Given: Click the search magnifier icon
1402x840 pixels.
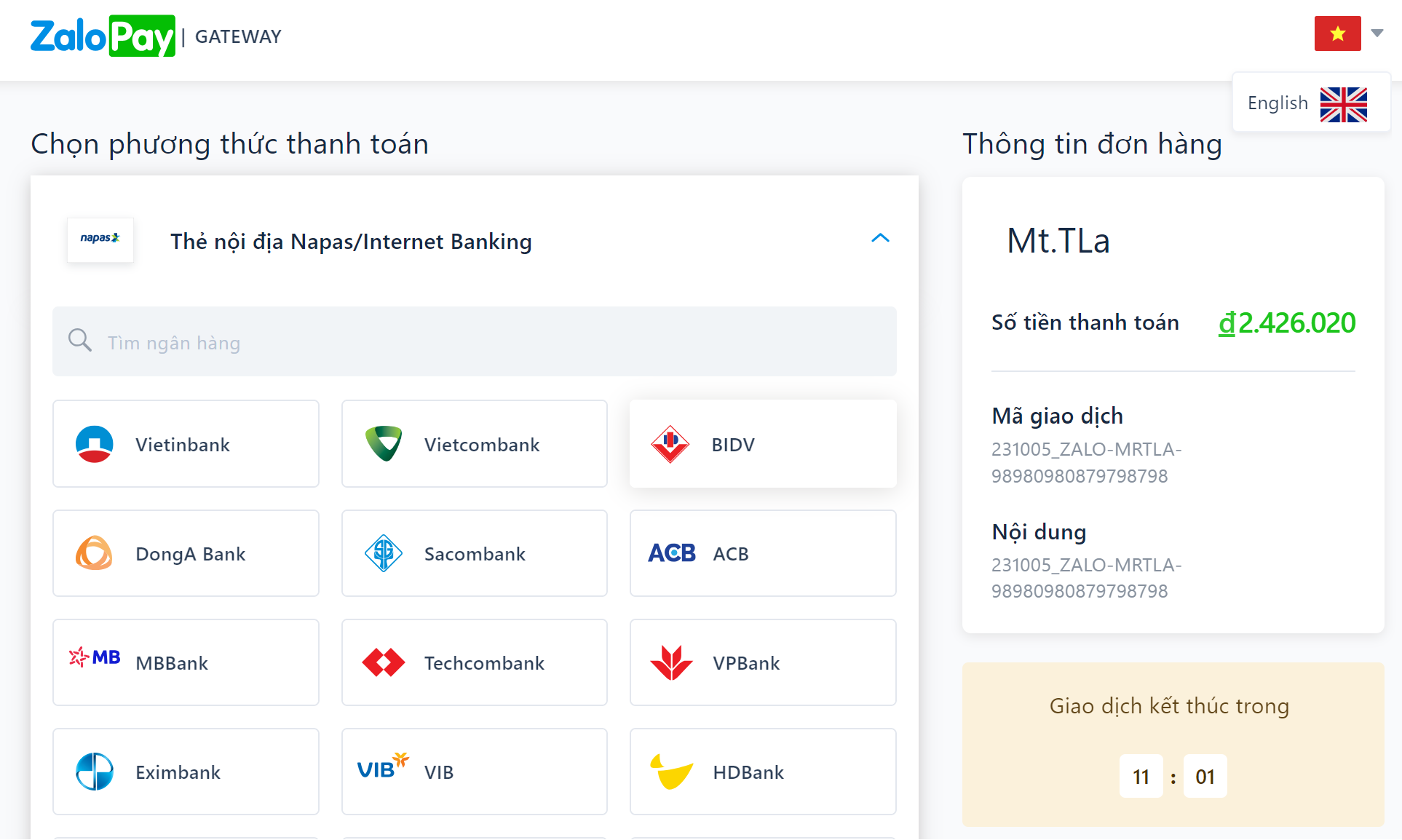Looking at the screenshot, I should [79, 340].
